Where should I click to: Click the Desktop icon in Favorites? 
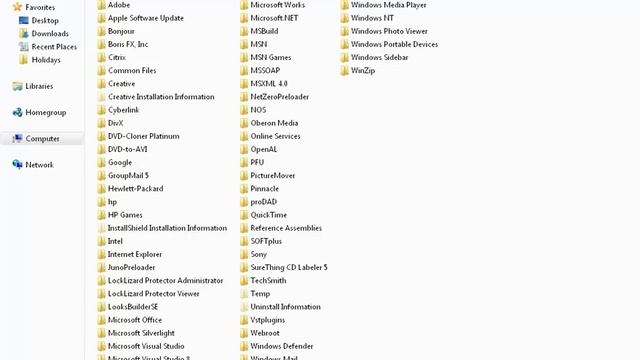click(24, 20)
